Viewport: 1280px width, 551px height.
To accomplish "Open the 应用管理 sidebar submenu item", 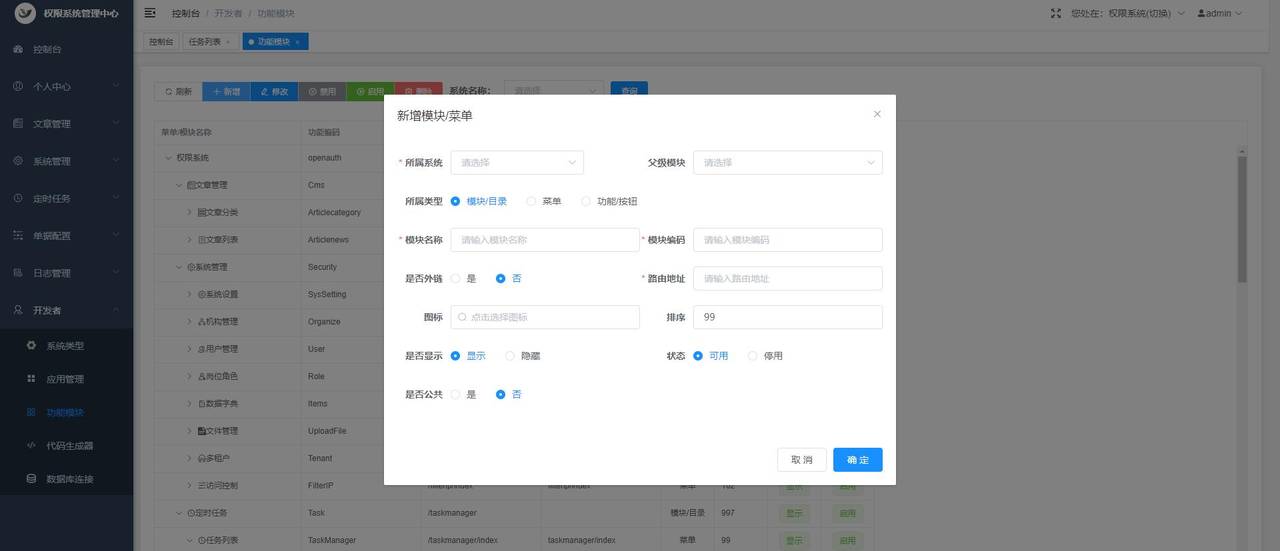I will click(x=66, y=379).
